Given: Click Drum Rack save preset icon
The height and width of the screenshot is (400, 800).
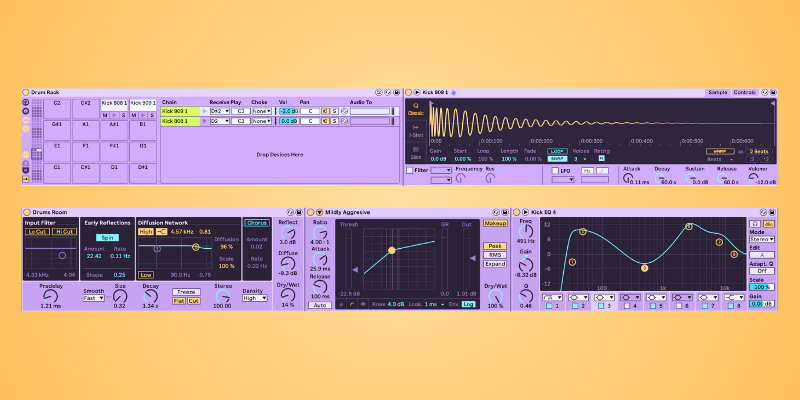Looking at the screenshot, I should (395, 92).
